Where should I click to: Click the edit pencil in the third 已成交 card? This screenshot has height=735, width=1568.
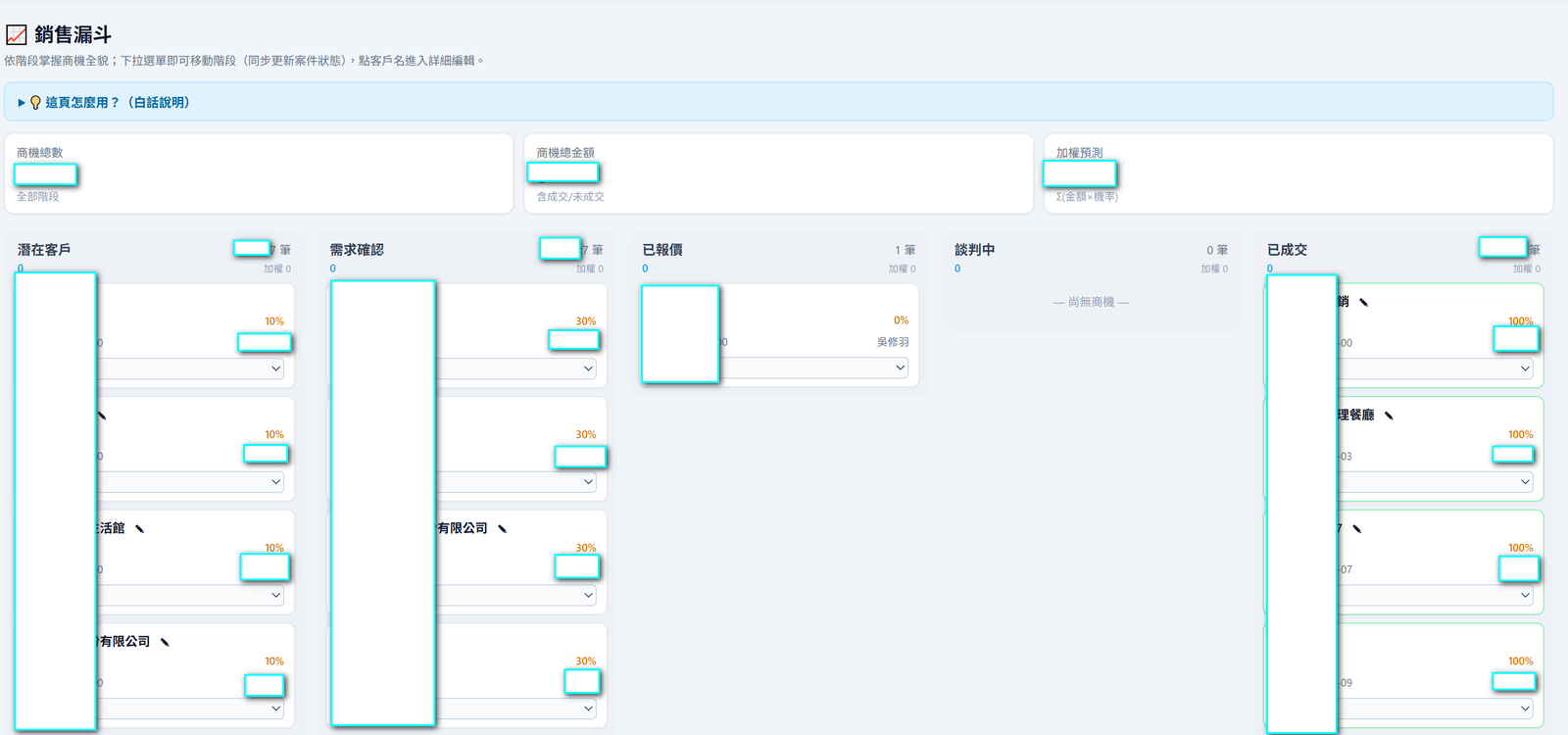click(x=1356, y=529)
